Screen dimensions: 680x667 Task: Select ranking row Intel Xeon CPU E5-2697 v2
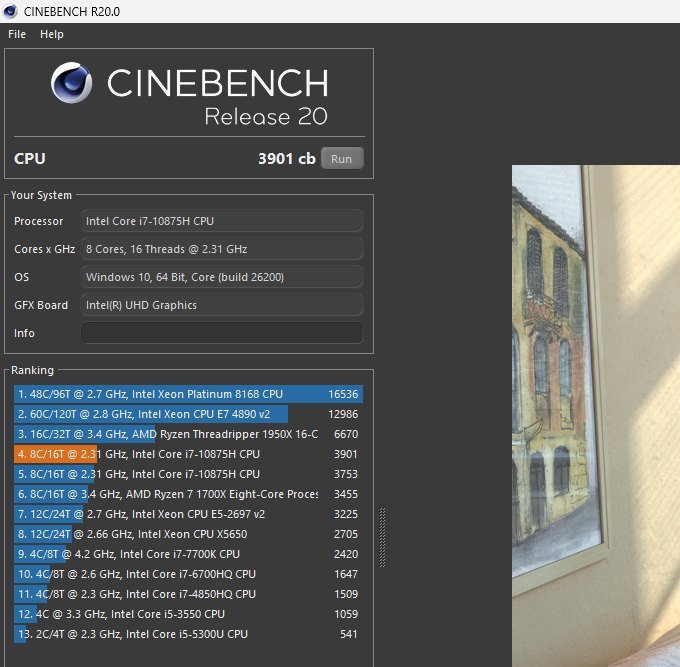click(x=188, y=514)
